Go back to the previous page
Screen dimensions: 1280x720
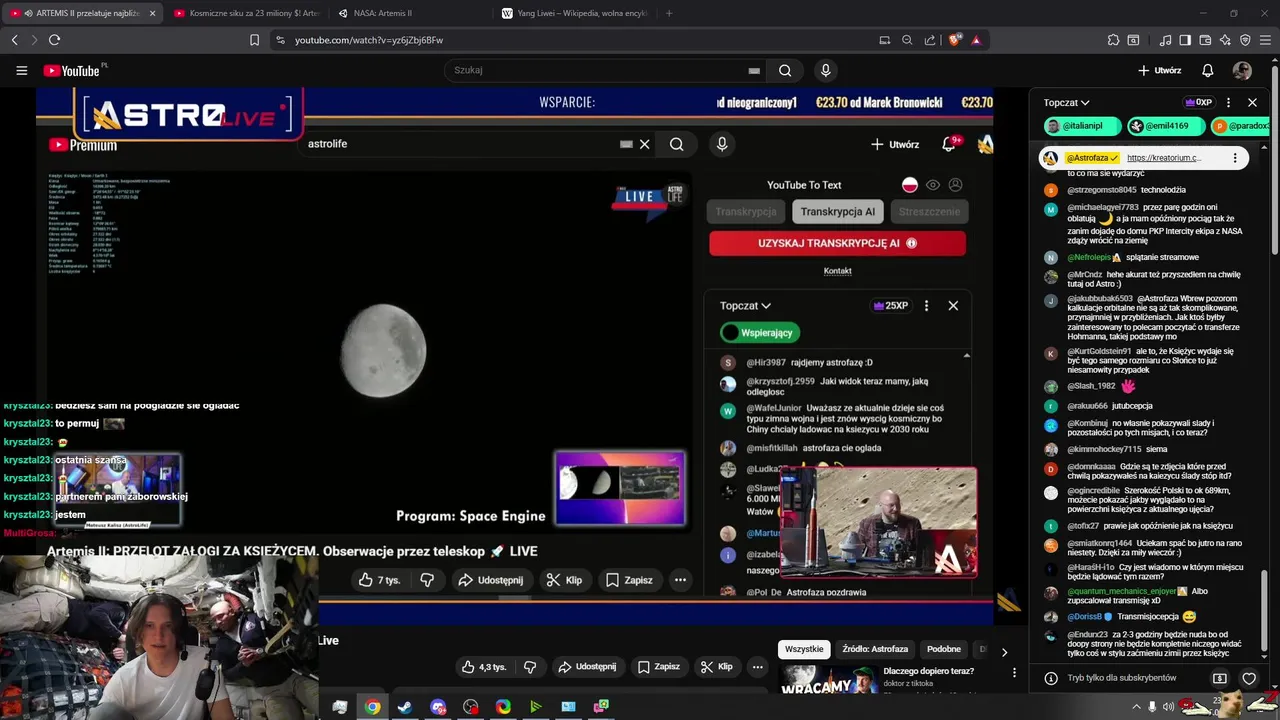click(x=14, y=40)
